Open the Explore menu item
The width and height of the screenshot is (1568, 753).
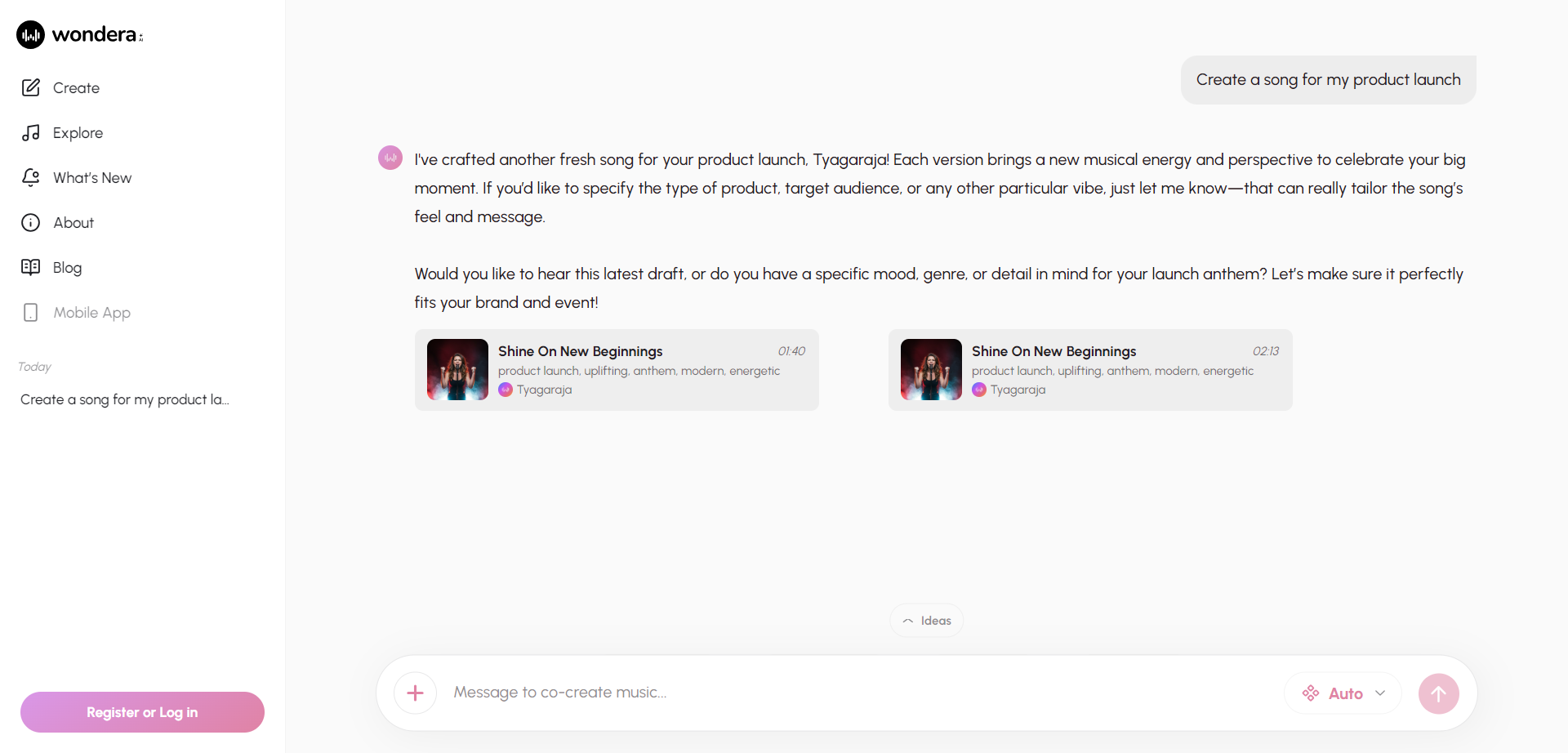[78, 133]
